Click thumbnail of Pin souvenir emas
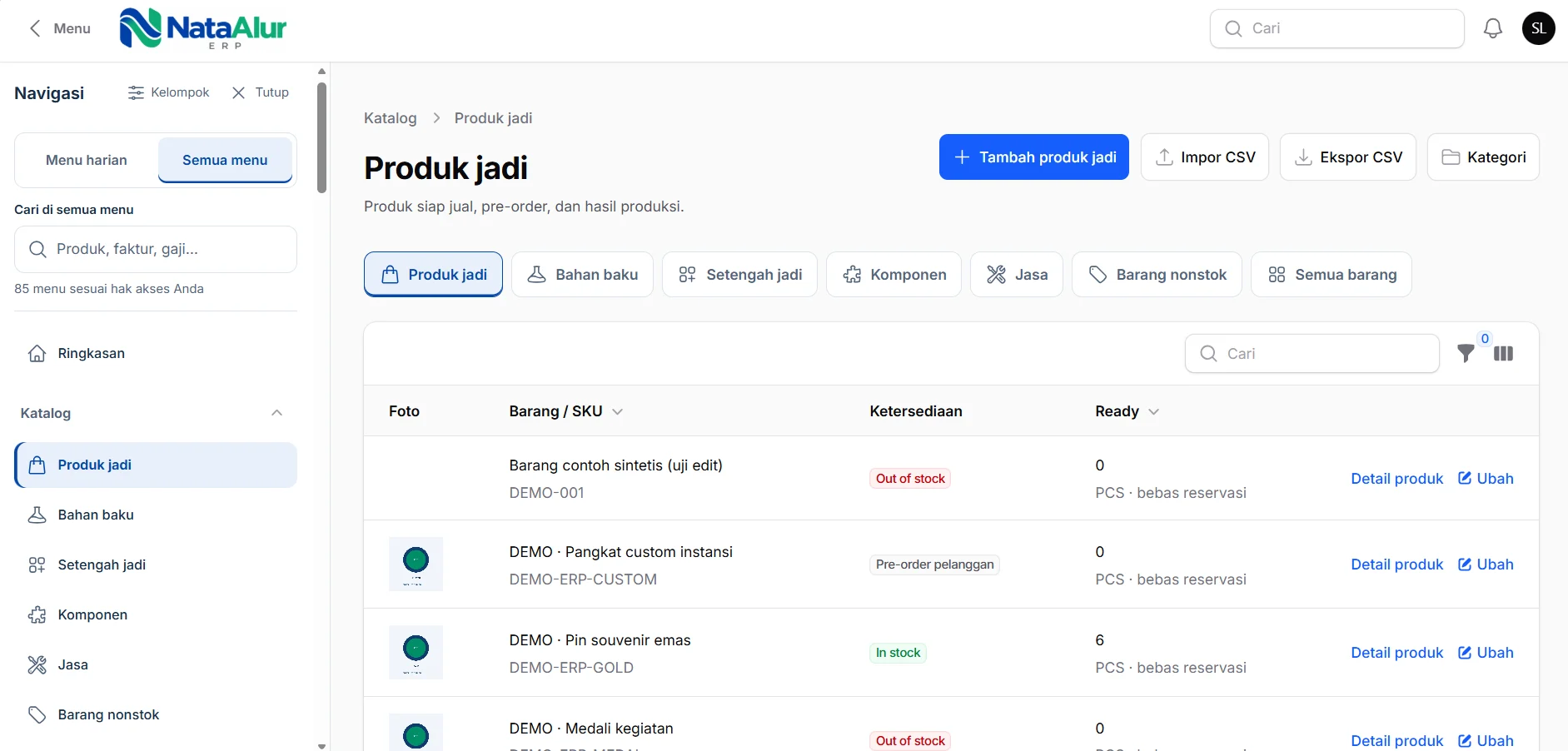This screenshot has width=1568, height=751. (x=416, y=653)
